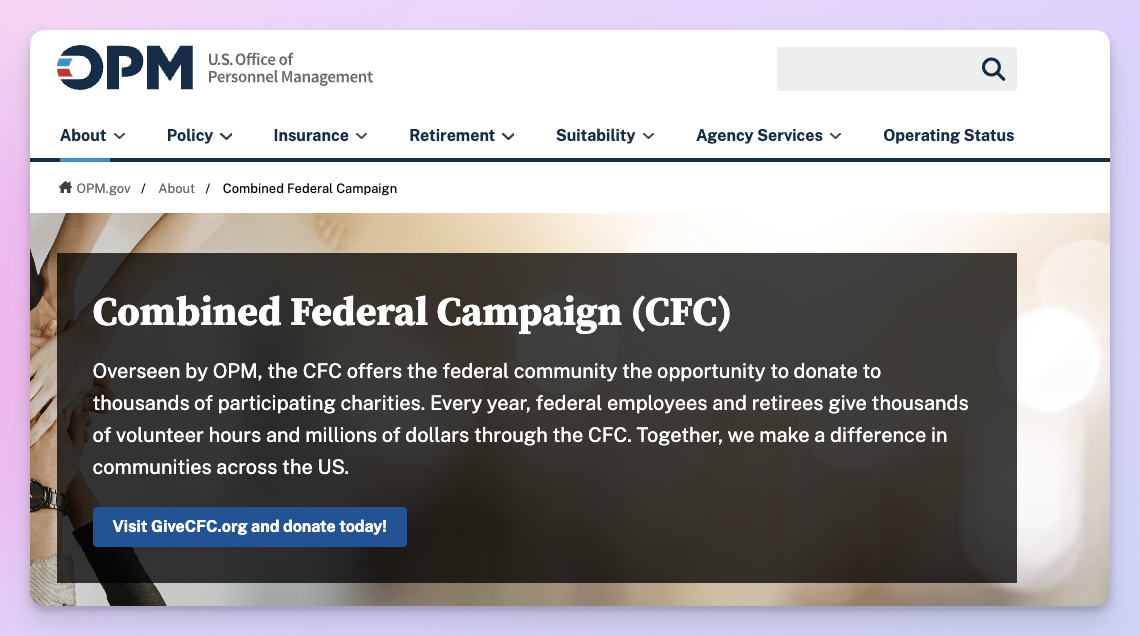Click the search magnifying glass icon
This screenshot has height=636, width=1140.
(992, 69)
